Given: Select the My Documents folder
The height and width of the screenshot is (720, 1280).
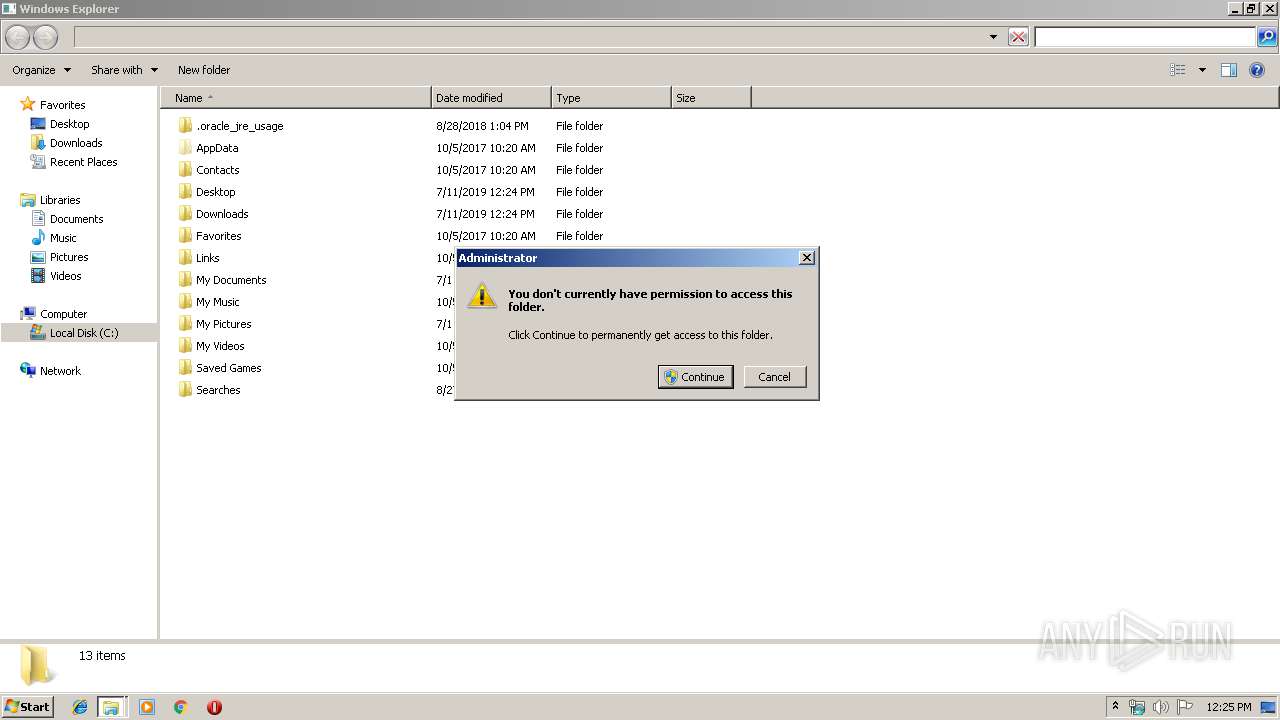Looking at the screenshot, I should [231, 280].
